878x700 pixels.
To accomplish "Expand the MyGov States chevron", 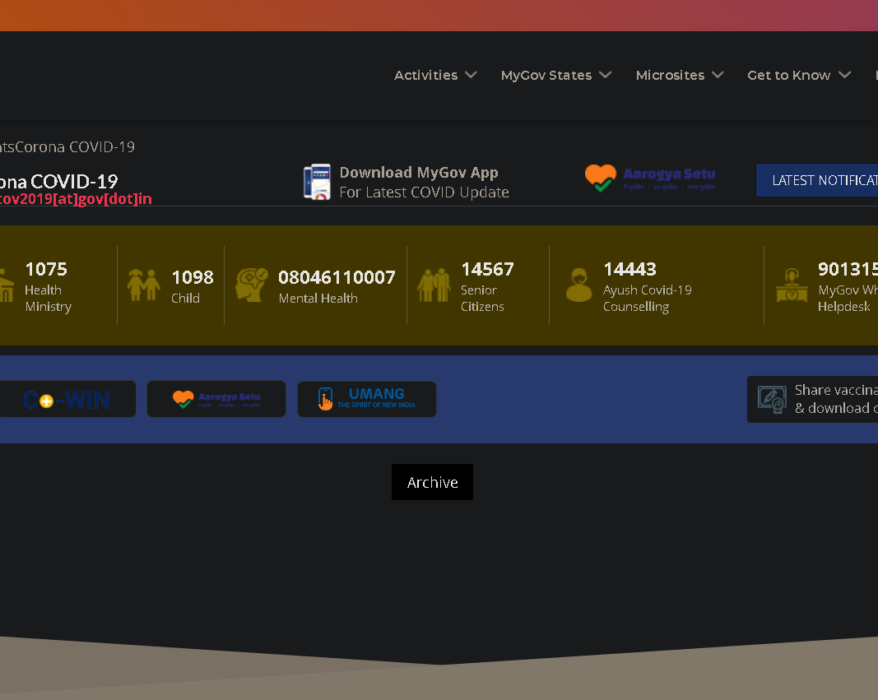I will click(605, 74).
